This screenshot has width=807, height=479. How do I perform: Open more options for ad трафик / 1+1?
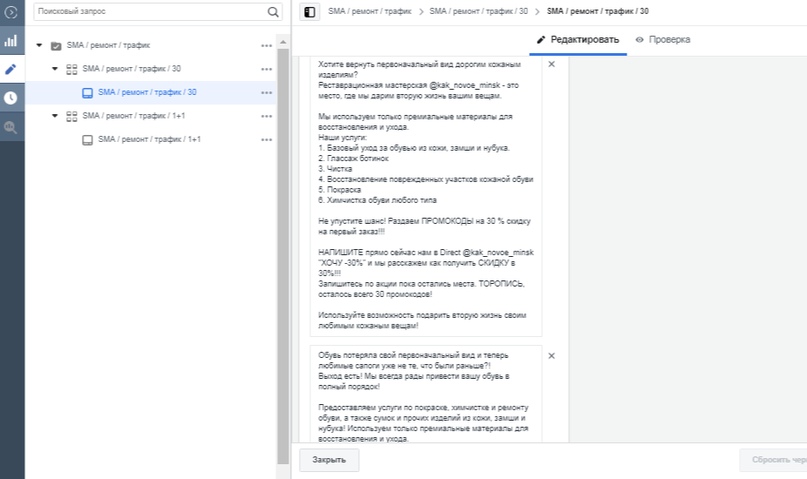click(x=266, y=140)
